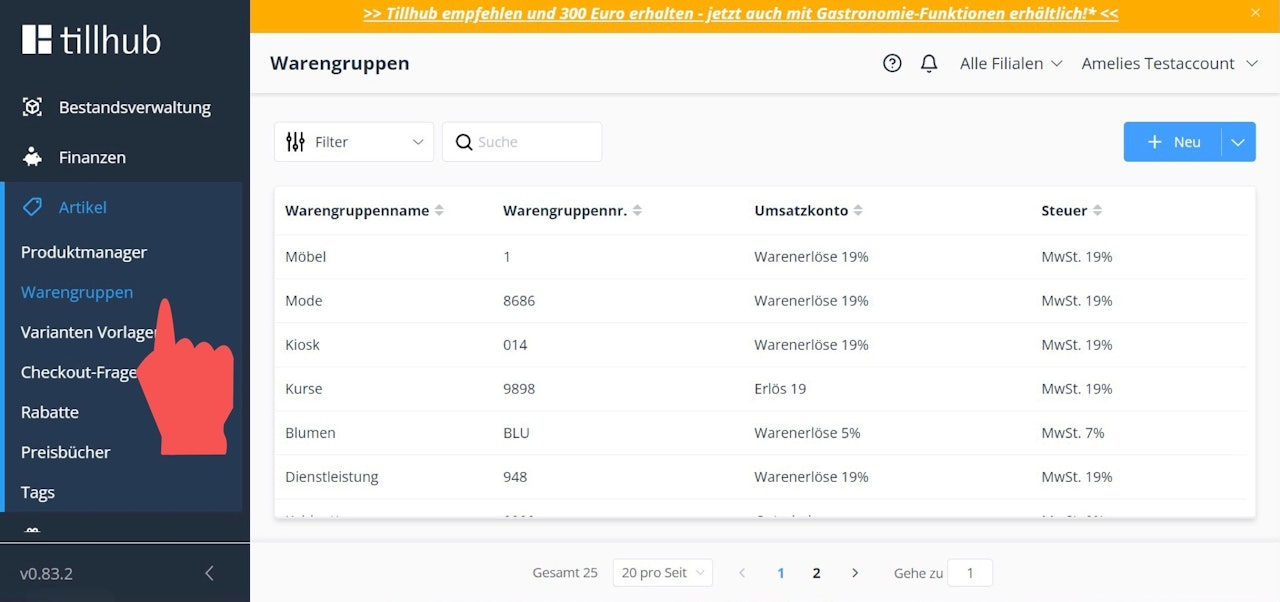Open the 20 pro Seite page size dropdown
The width and height of the screenshot is (1280, 602).
pyautogui.click(x=662, y=572)
